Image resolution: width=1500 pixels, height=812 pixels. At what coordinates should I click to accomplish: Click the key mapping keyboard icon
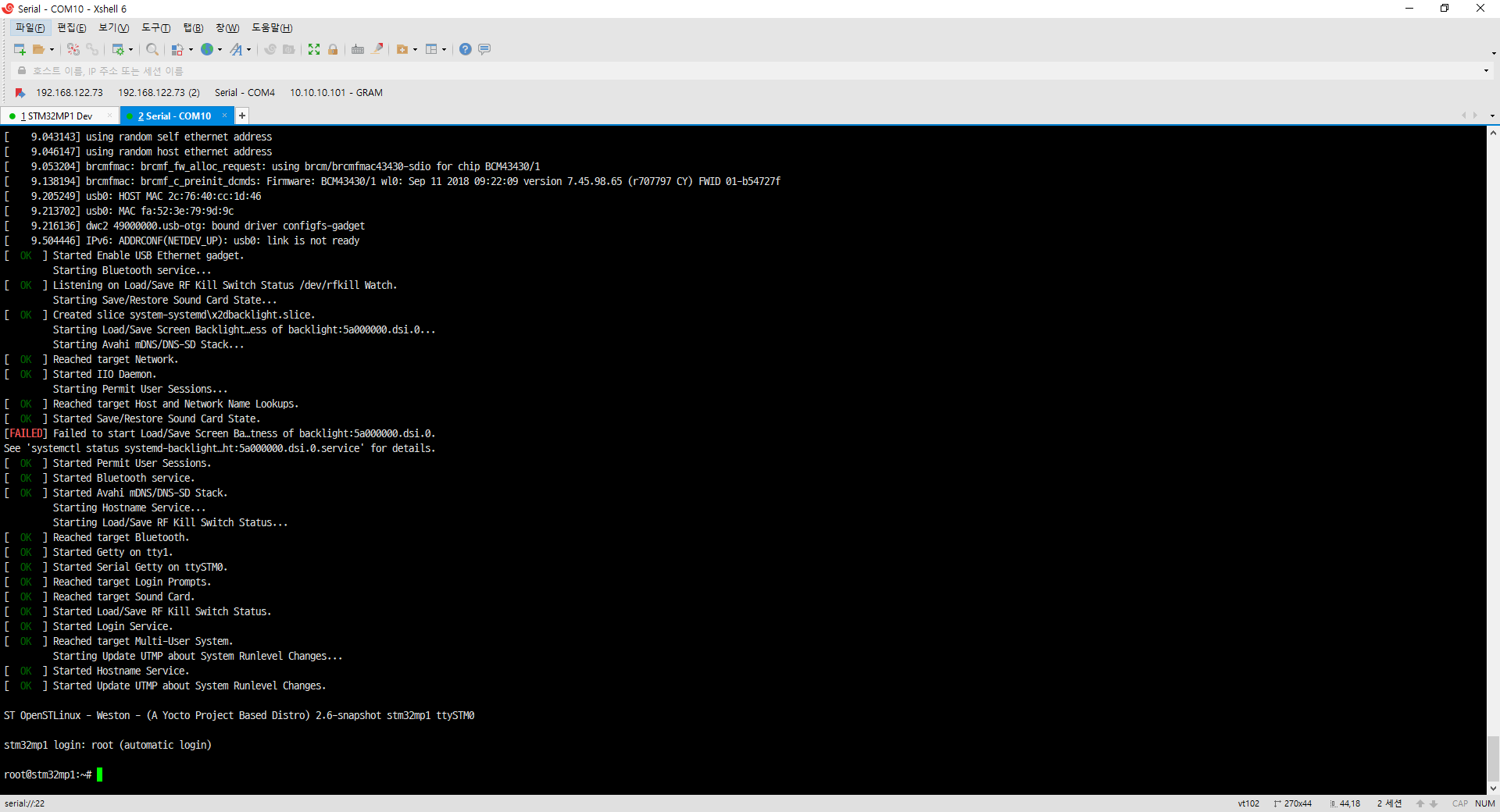358,49
